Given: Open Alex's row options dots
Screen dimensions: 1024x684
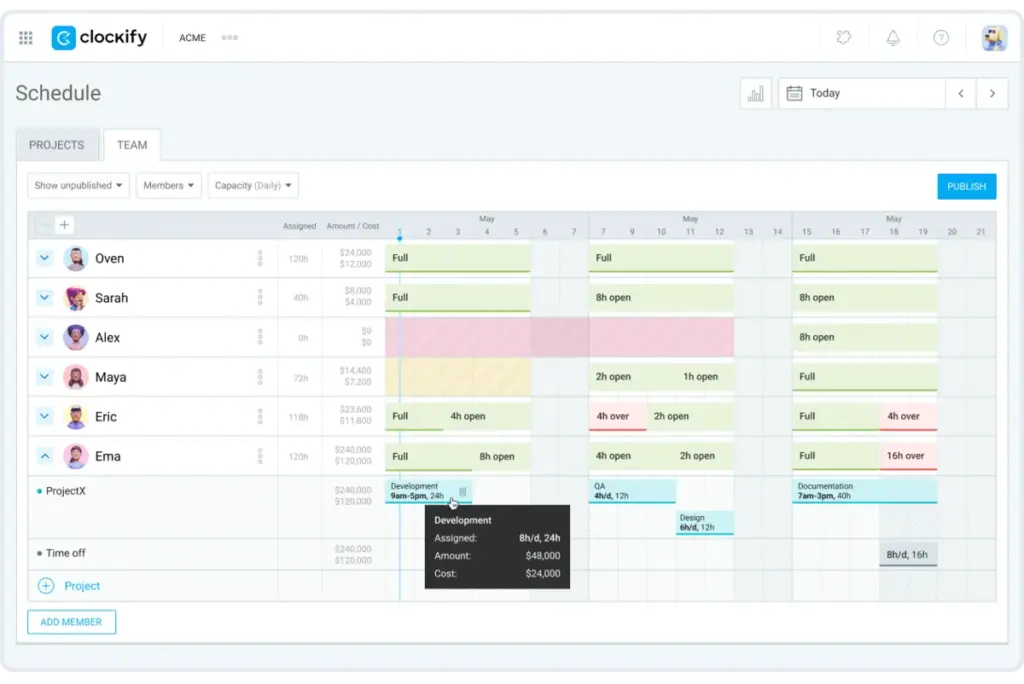Looking at the screenshot, I should click(260, 338).
